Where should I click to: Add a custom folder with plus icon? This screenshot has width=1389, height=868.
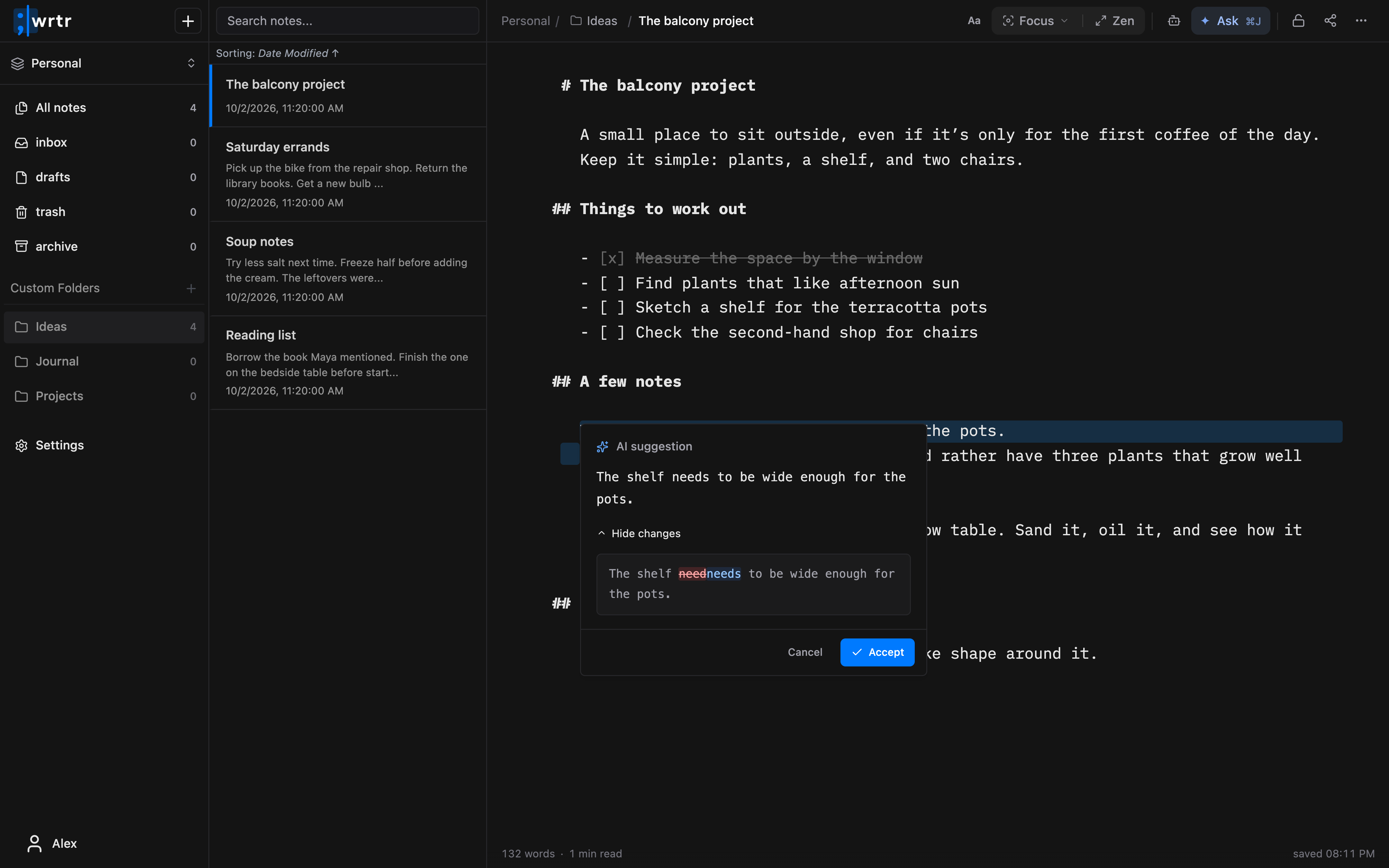[x=191, y=288]
